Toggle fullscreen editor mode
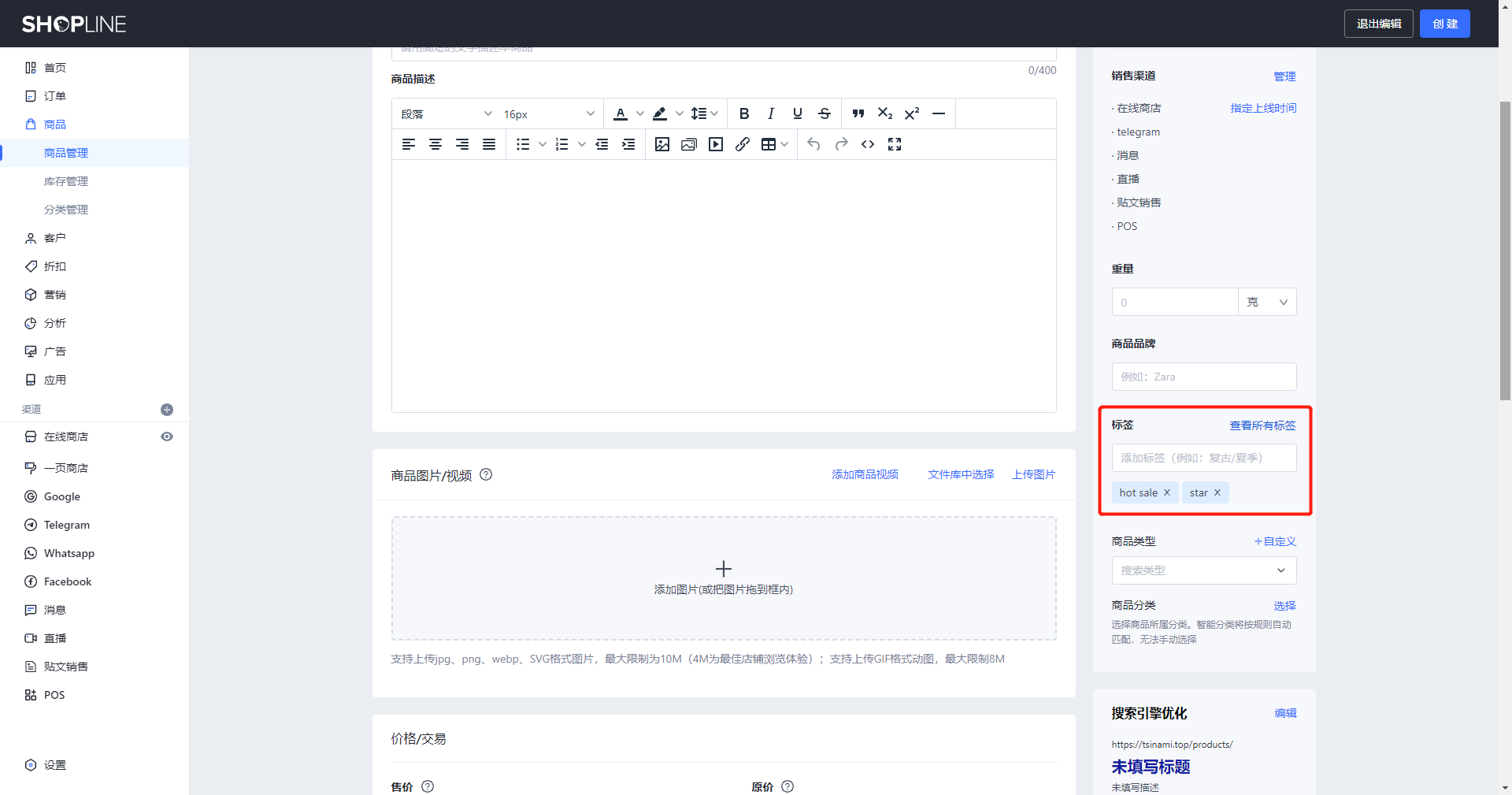This screenshot has height=795, width=1512. [x=895, y=144]
